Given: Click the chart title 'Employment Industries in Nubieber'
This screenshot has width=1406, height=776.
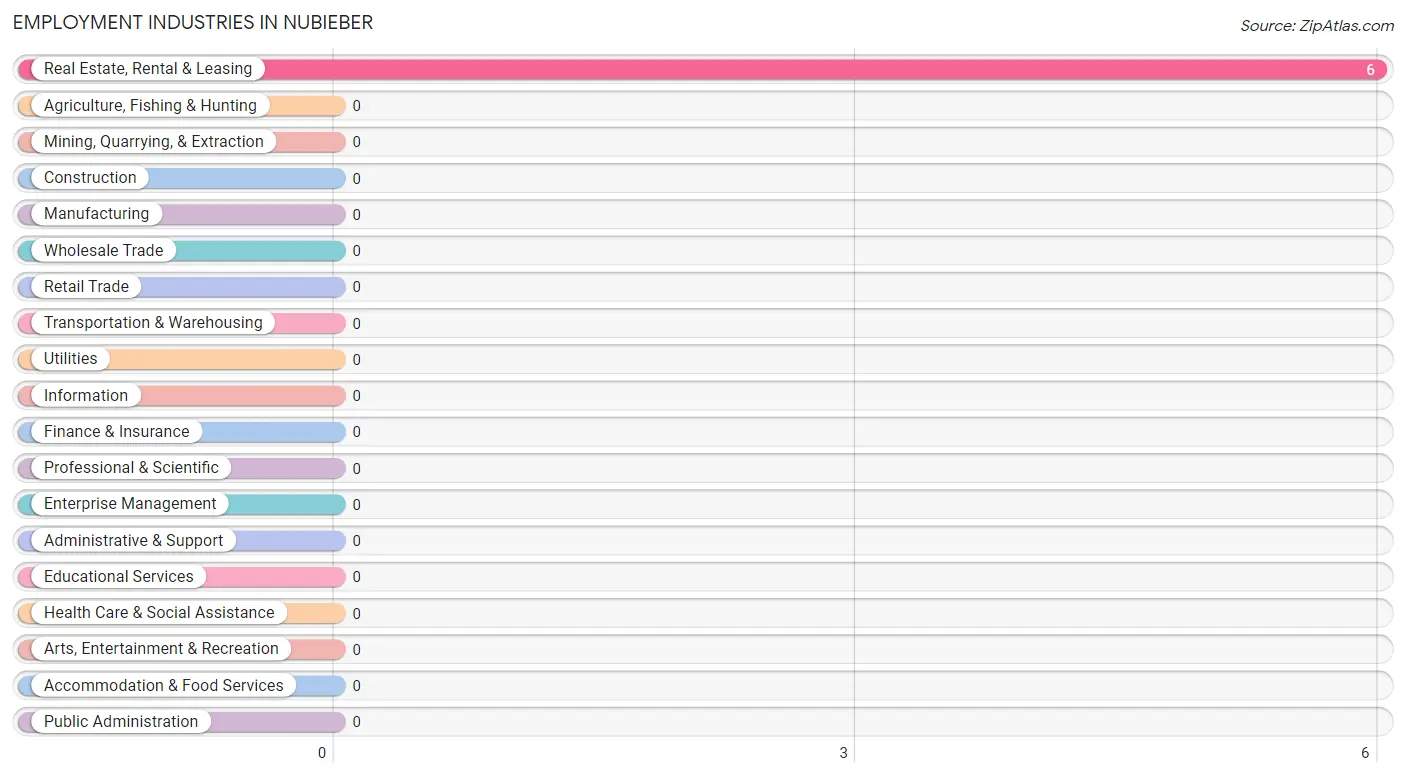Looking at the screenshot, I should point(193,22).
